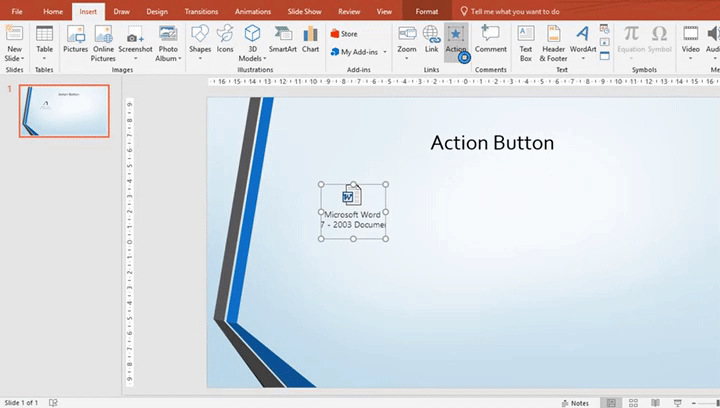Insert a Chart from ribbon
The height and width of the screenshot is (408, 720).
point(311,40)
